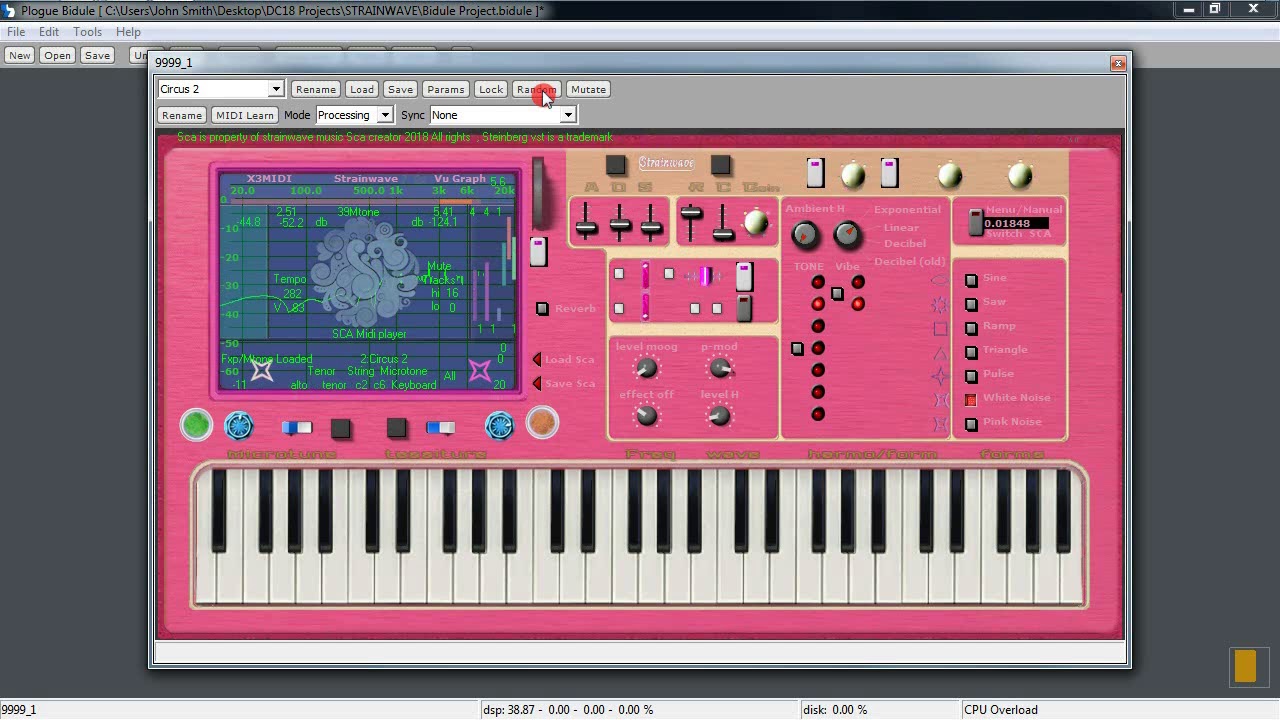1280x720 pixels.
Task: Toggle the Reverb checkbox
Action: coord(542,309)
